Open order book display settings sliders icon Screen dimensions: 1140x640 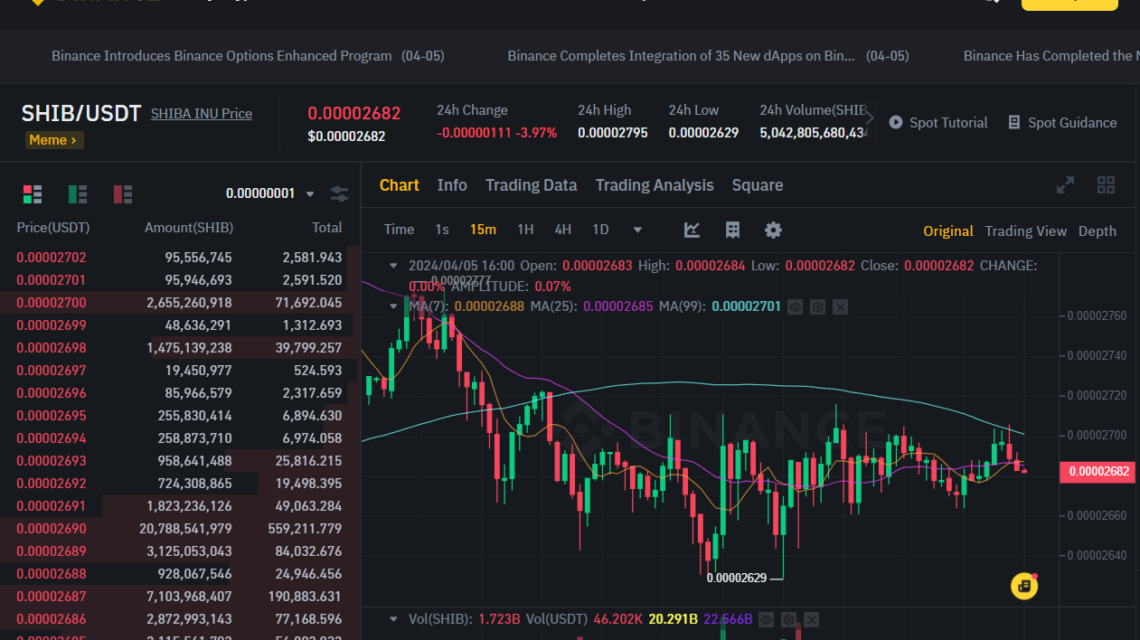tap(339, 194)
